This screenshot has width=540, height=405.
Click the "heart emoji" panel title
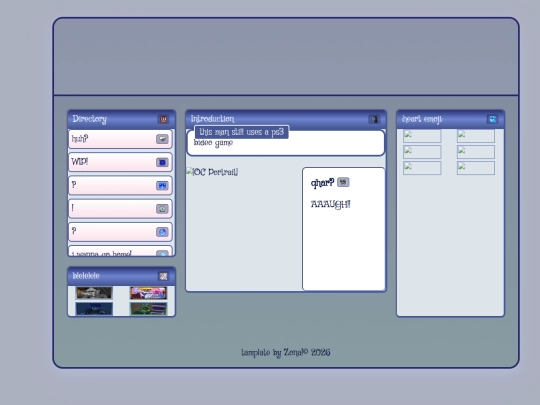422,119
